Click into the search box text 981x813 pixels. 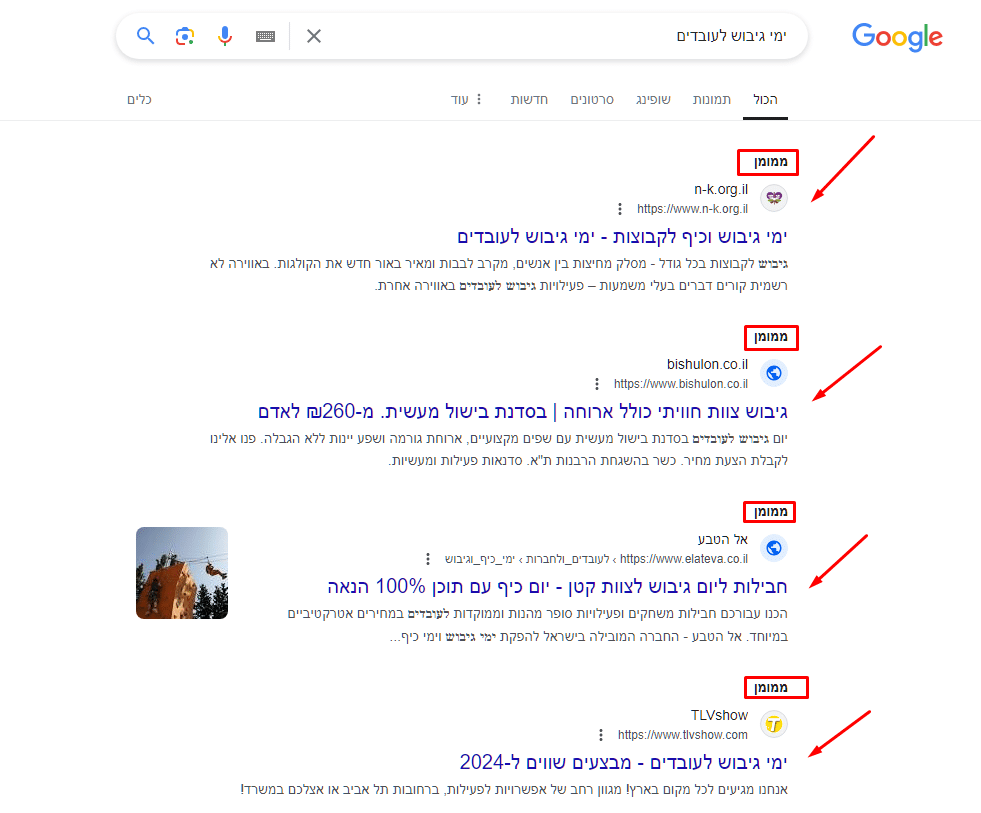(x=731, y=36)
